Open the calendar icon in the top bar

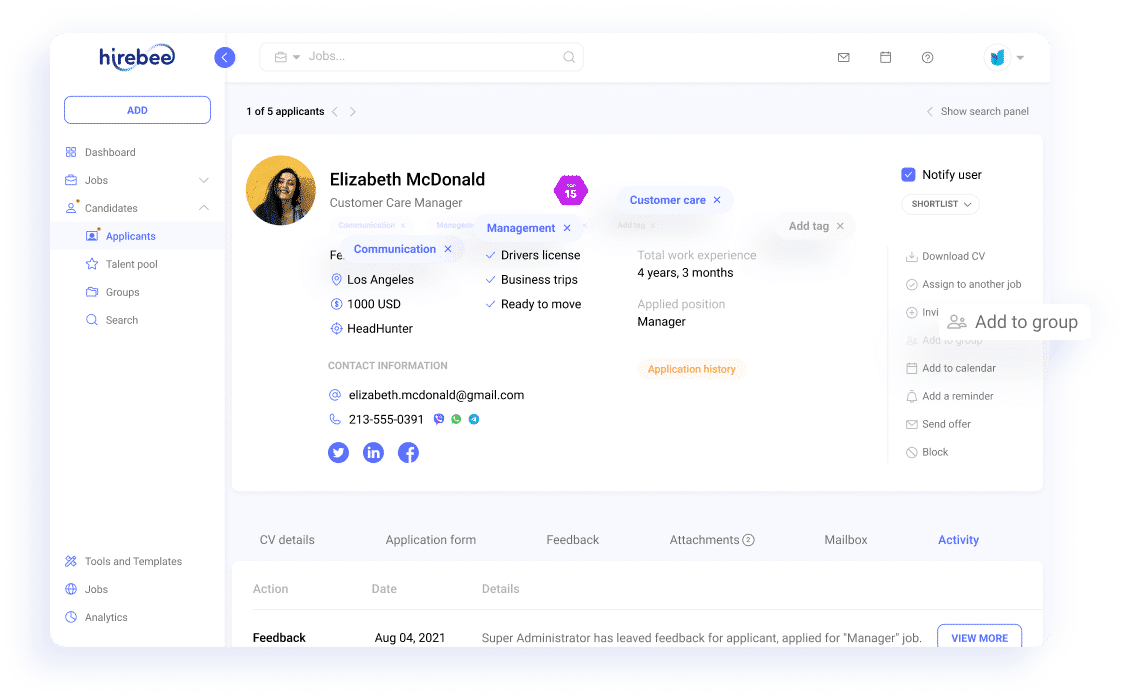885,57
